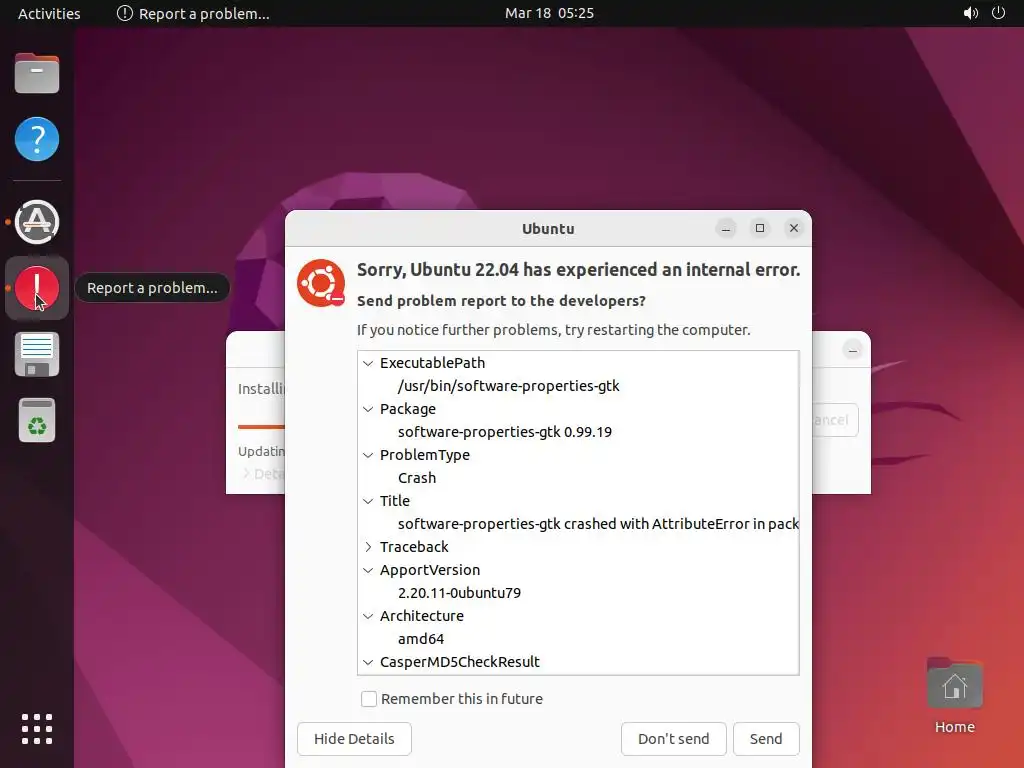Image resolution: width=1024 pixels, height=768 pixels.
Task: Click the Don't send button
Action: click(673, 739)
